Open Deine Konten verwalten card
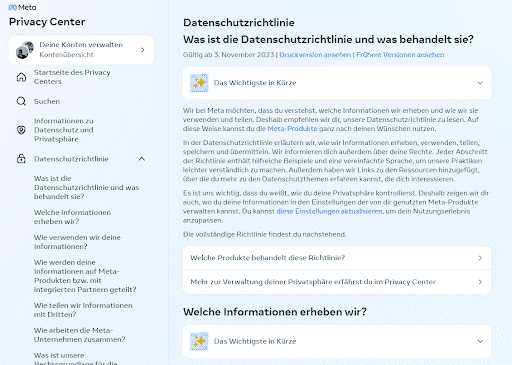This screenshot has height=365, width=512. (81, 50)
